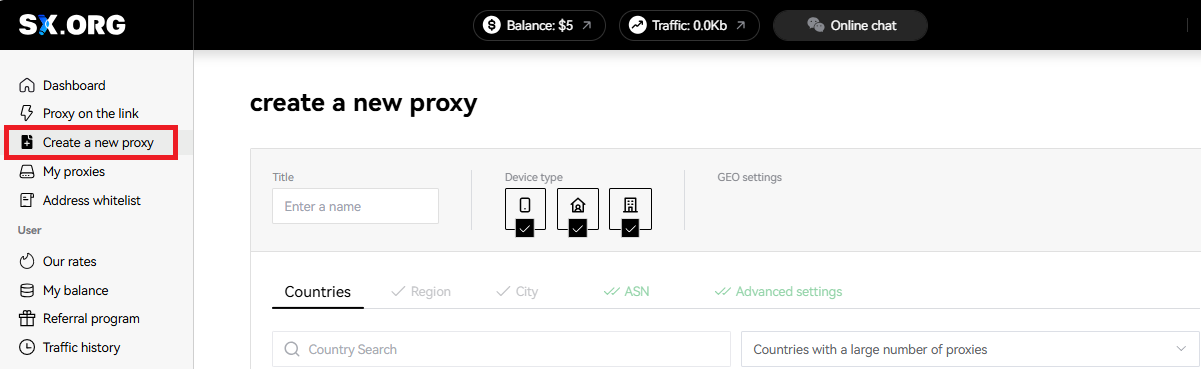
Task: Click the arrow next to Balance: $5
Action: (x=587, y=26)
